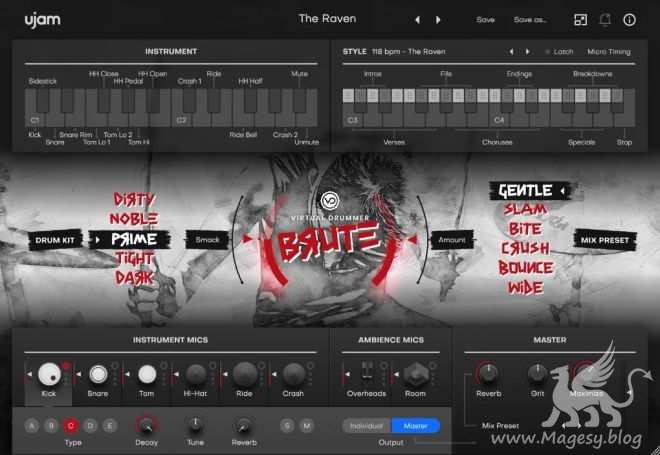The image size is (660, 455).
Task: Click the Mix Preset label button
Action: 605,240
